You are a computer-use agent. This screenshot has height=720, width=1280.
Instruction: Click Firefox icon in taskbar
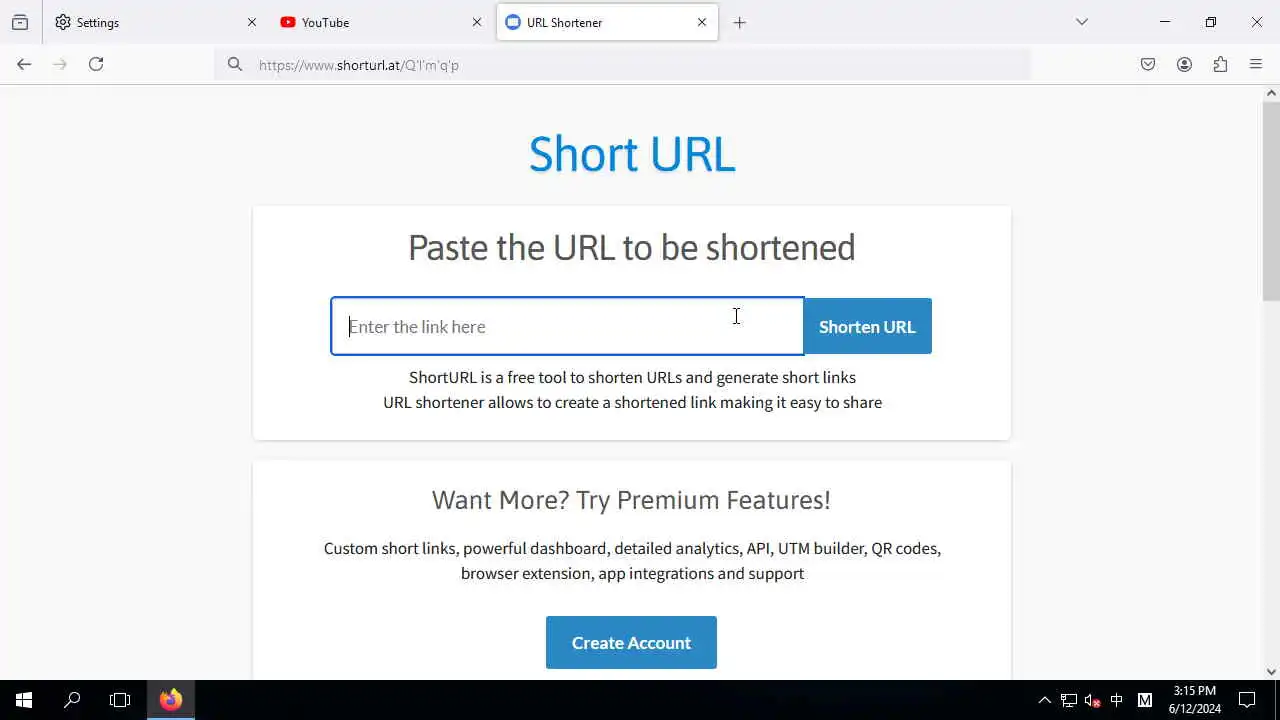(171, 700)
